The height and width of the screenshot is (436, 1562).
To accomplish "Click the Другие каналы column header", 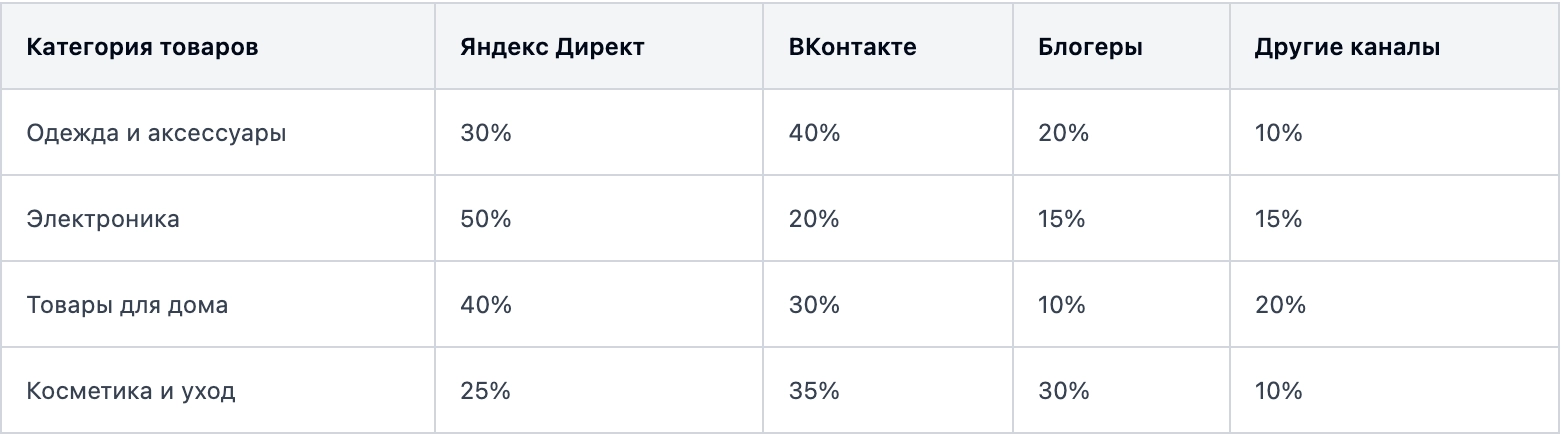I will (1347, 47).
